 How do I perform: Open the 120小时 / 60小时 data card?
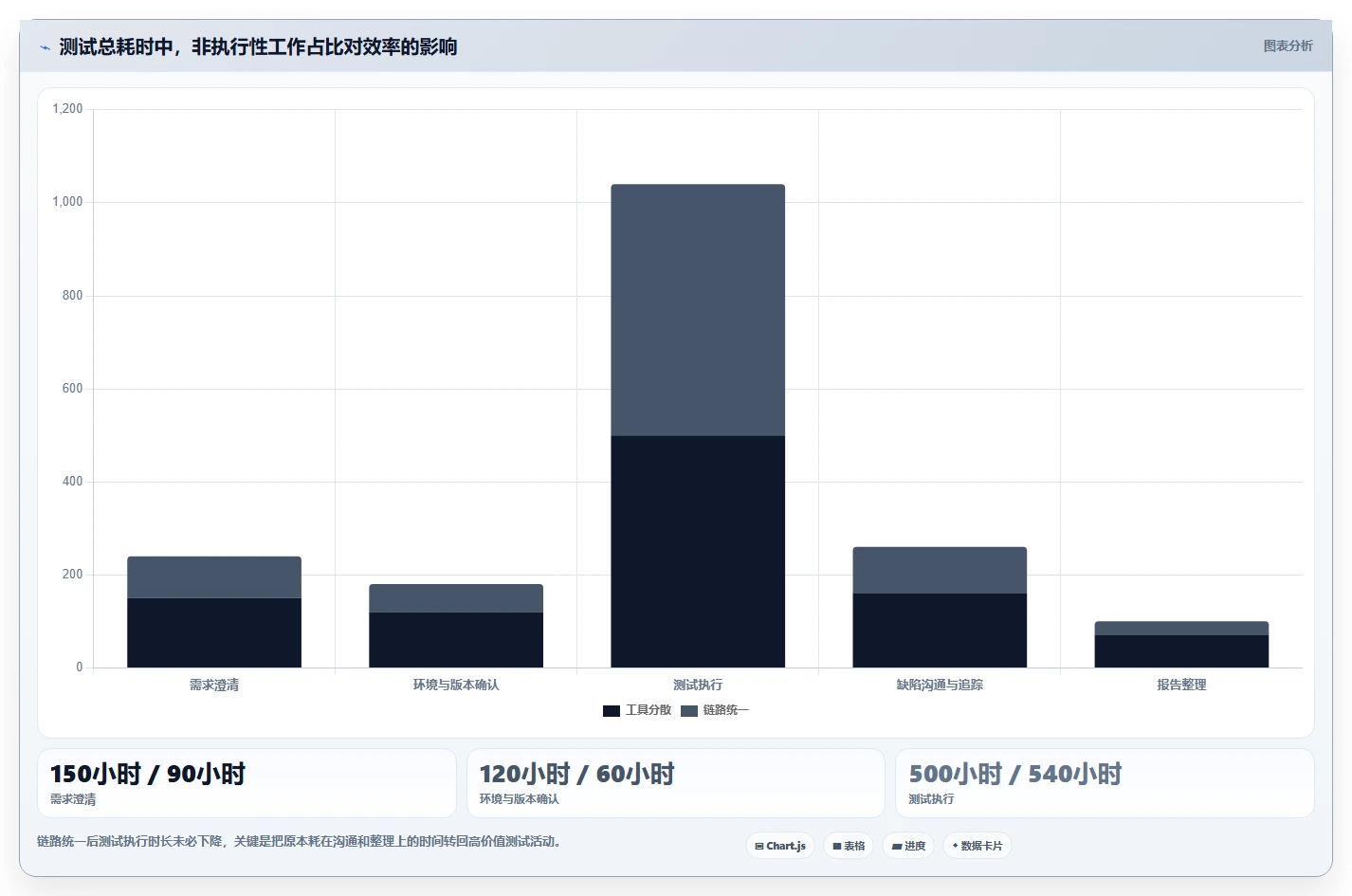pos(676,783)
